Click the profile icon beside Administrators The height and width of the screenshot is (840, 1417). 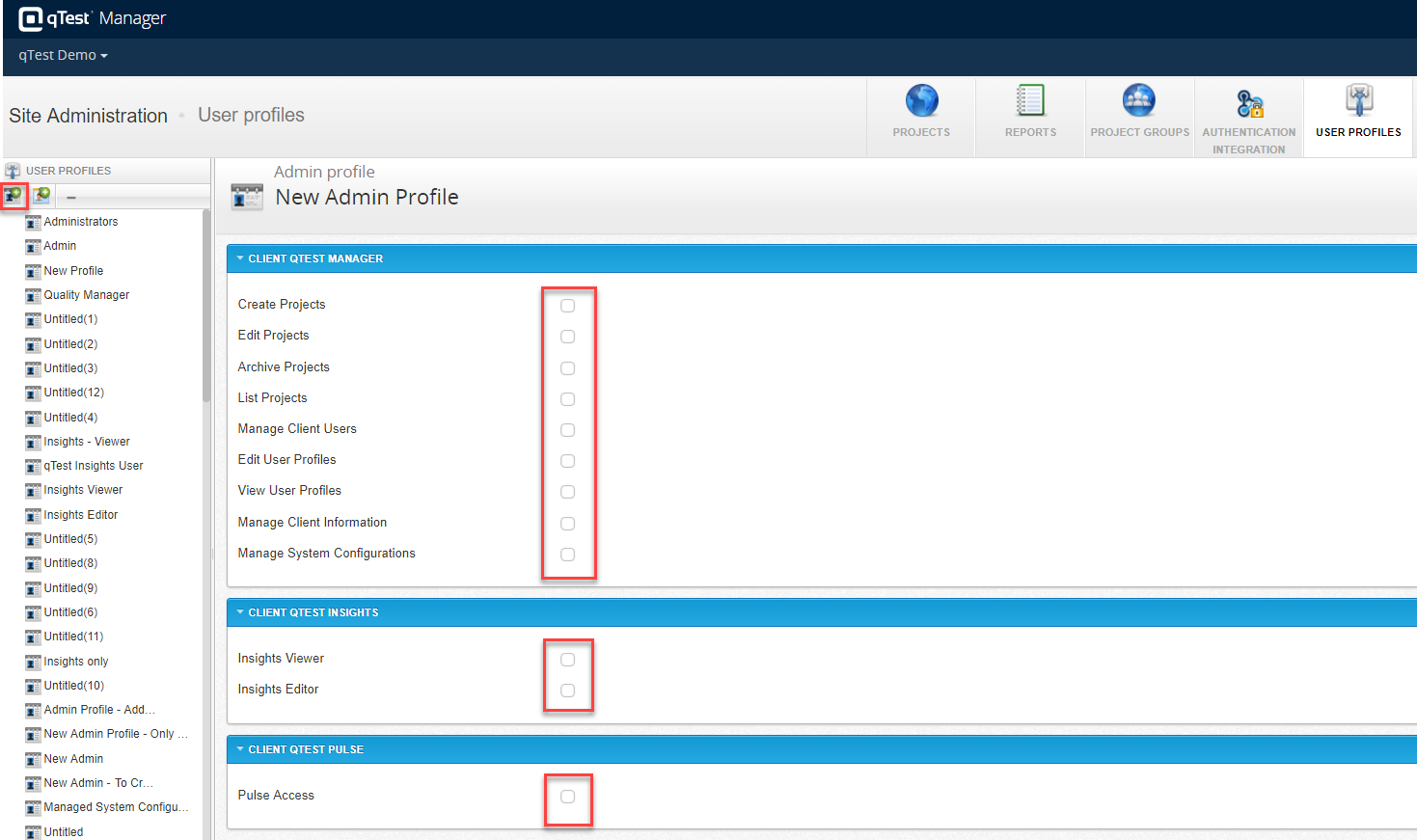coord(33,223)
